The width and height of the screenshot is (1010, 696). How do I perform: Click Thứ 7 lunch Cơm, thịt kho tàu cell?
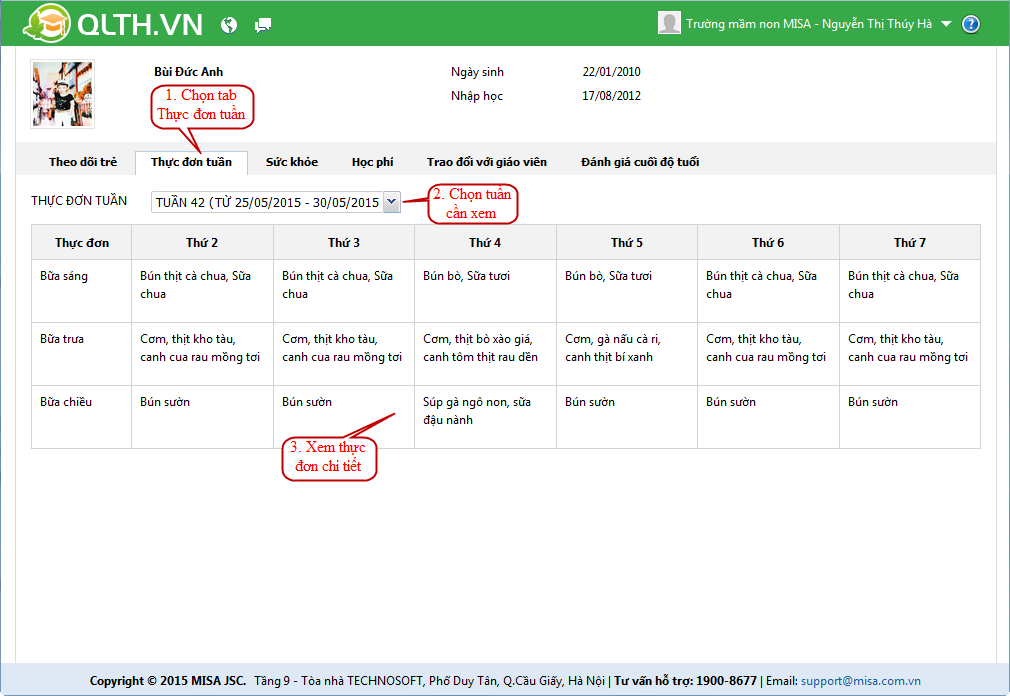pos(910,354)
